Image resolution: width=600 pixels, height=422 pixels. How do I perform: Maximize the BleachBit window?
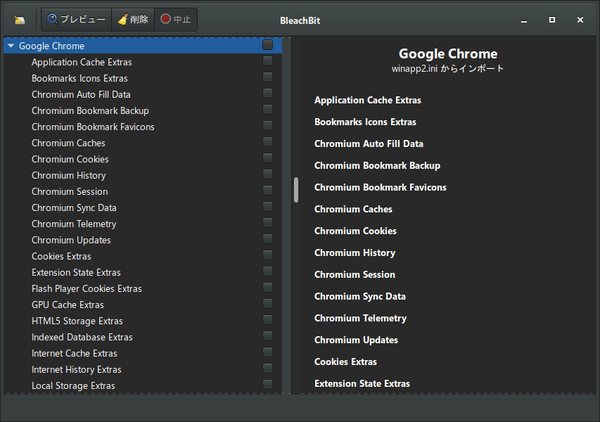(552, 20)
